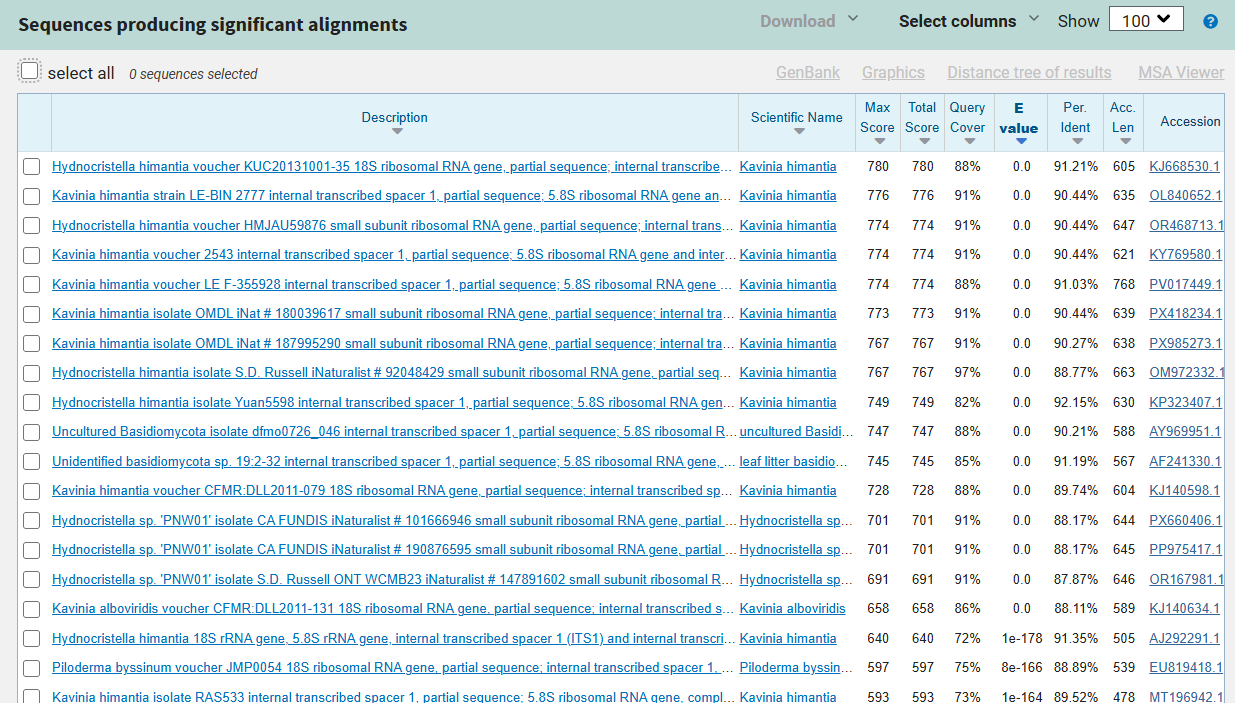Open Kavinia himantia strain LE-BIN 2777 link
Screen dimensions: 1235x703
pos(392,196)
